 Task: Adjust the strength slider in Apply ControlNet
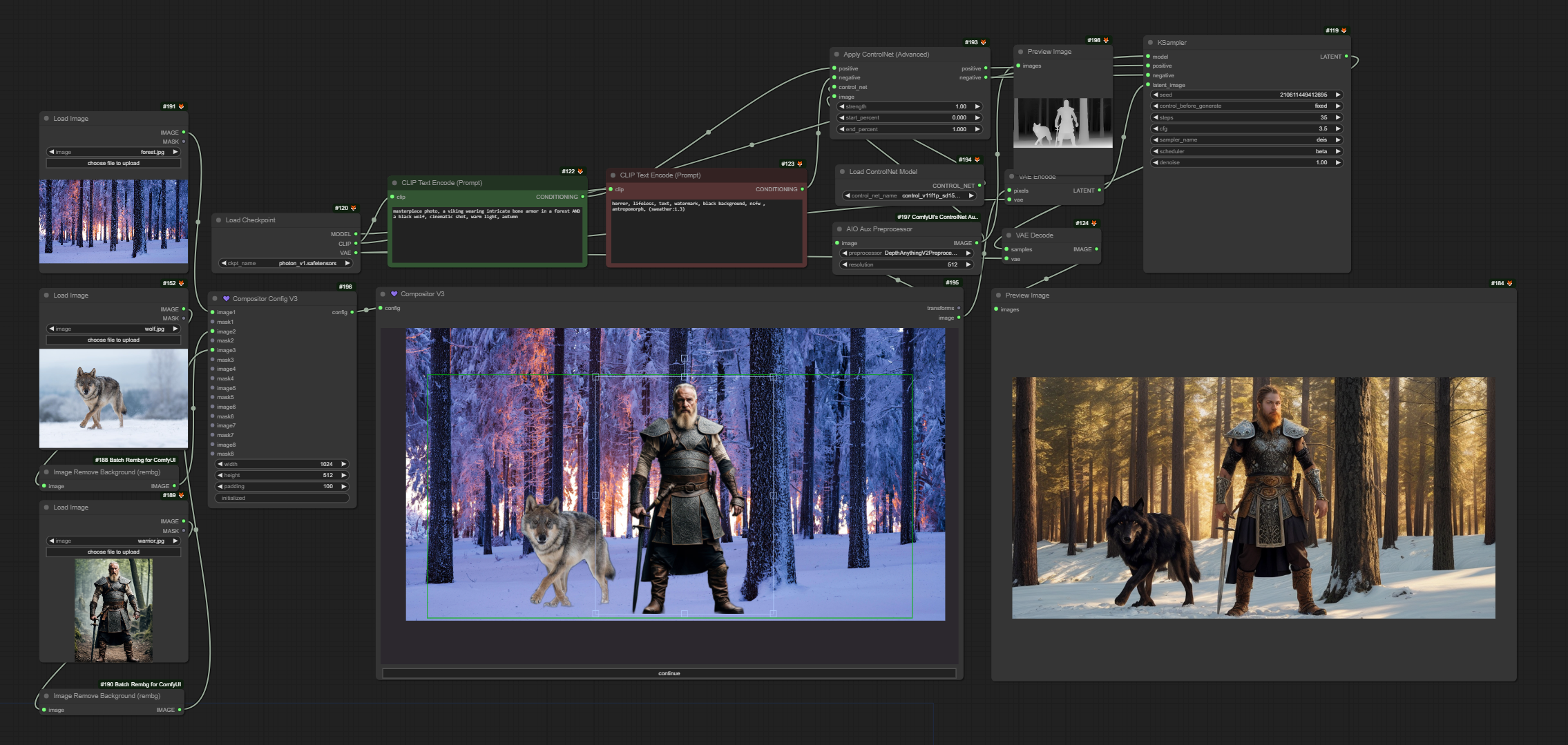(910, 107)
